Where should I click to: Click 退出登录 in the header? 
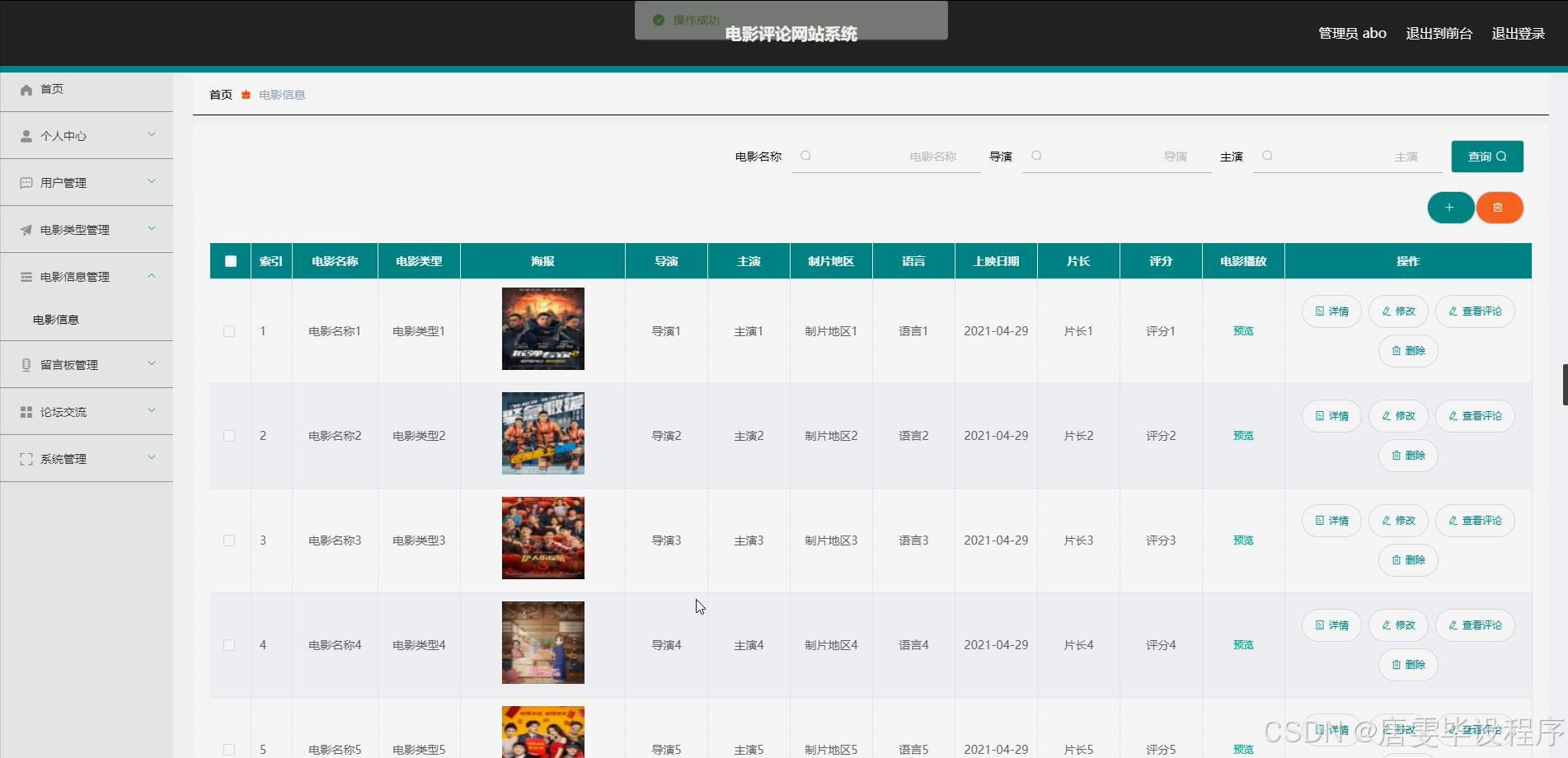pos(1519,34)
